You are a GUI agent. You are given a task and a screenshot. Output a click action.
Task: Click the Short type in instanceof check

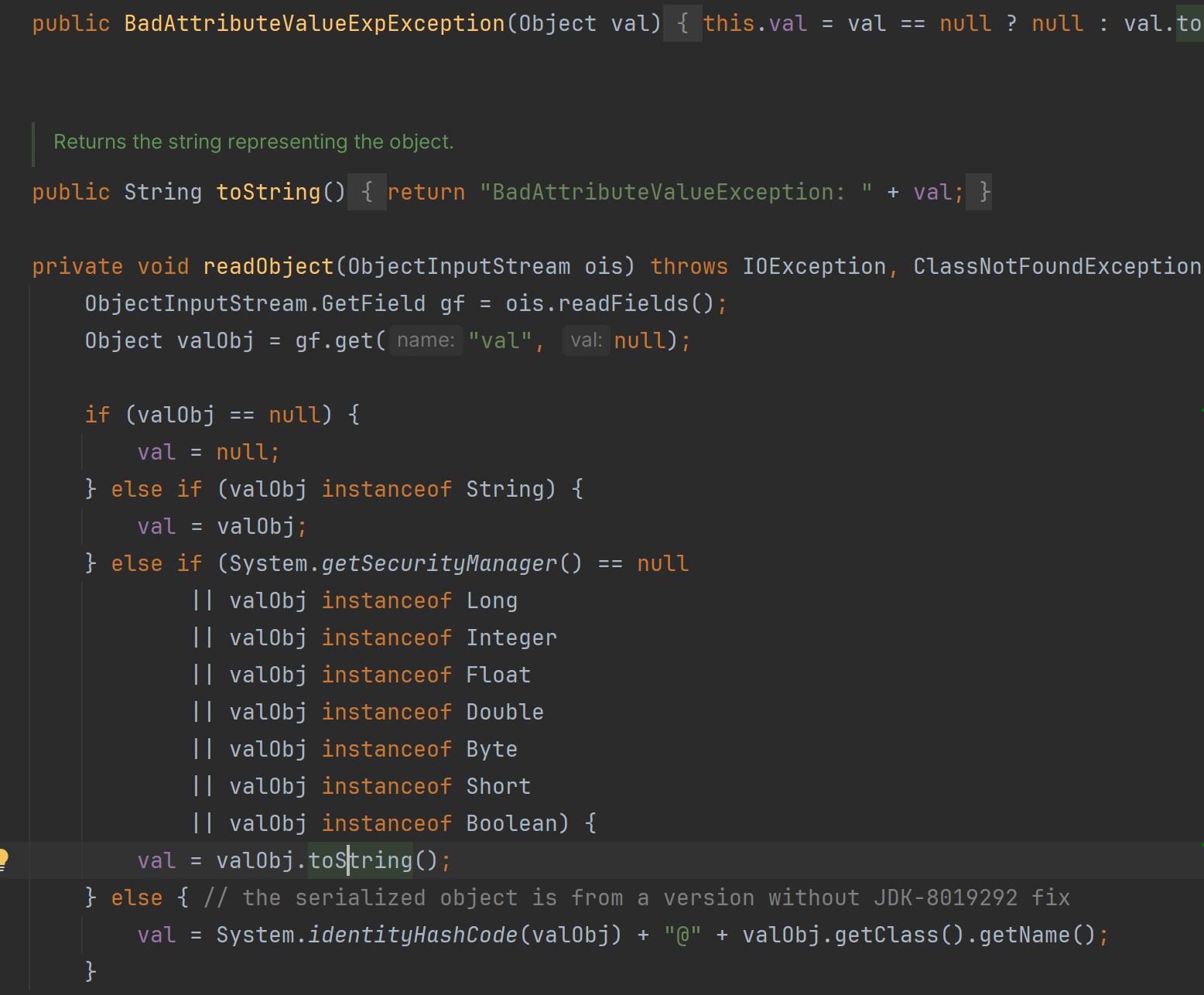(498, 786)
